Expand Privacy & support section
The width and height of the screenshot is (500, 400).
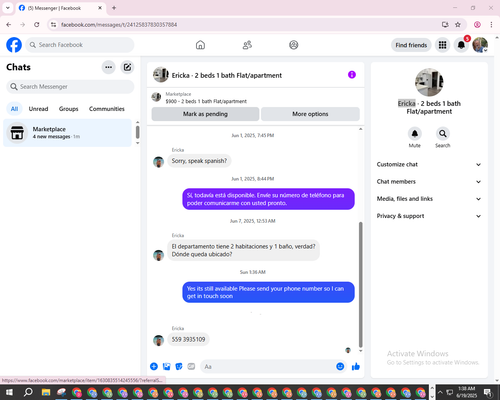click(x=429, y=216)
